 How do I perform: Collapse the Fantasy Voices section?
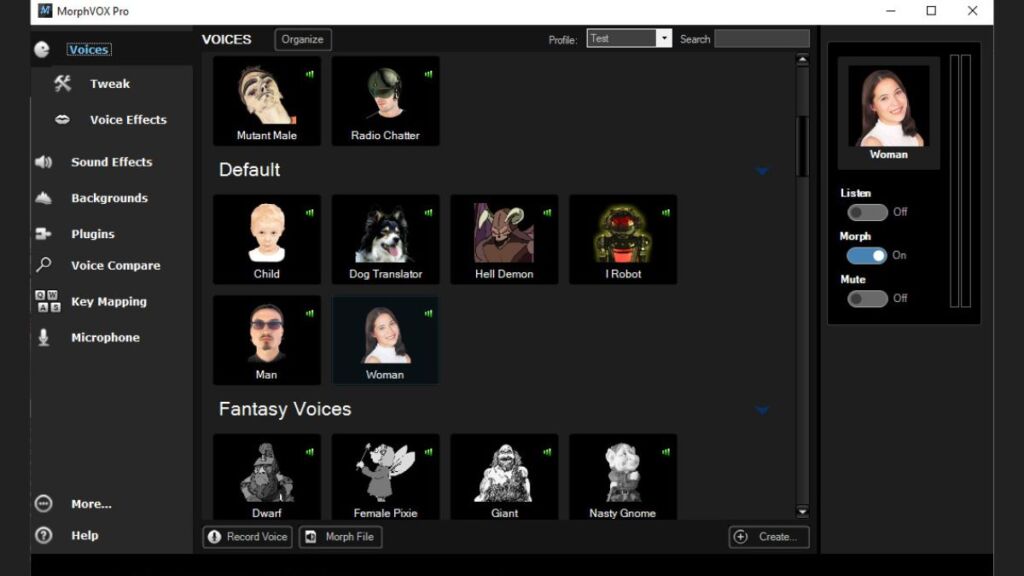tap(762, 410)
